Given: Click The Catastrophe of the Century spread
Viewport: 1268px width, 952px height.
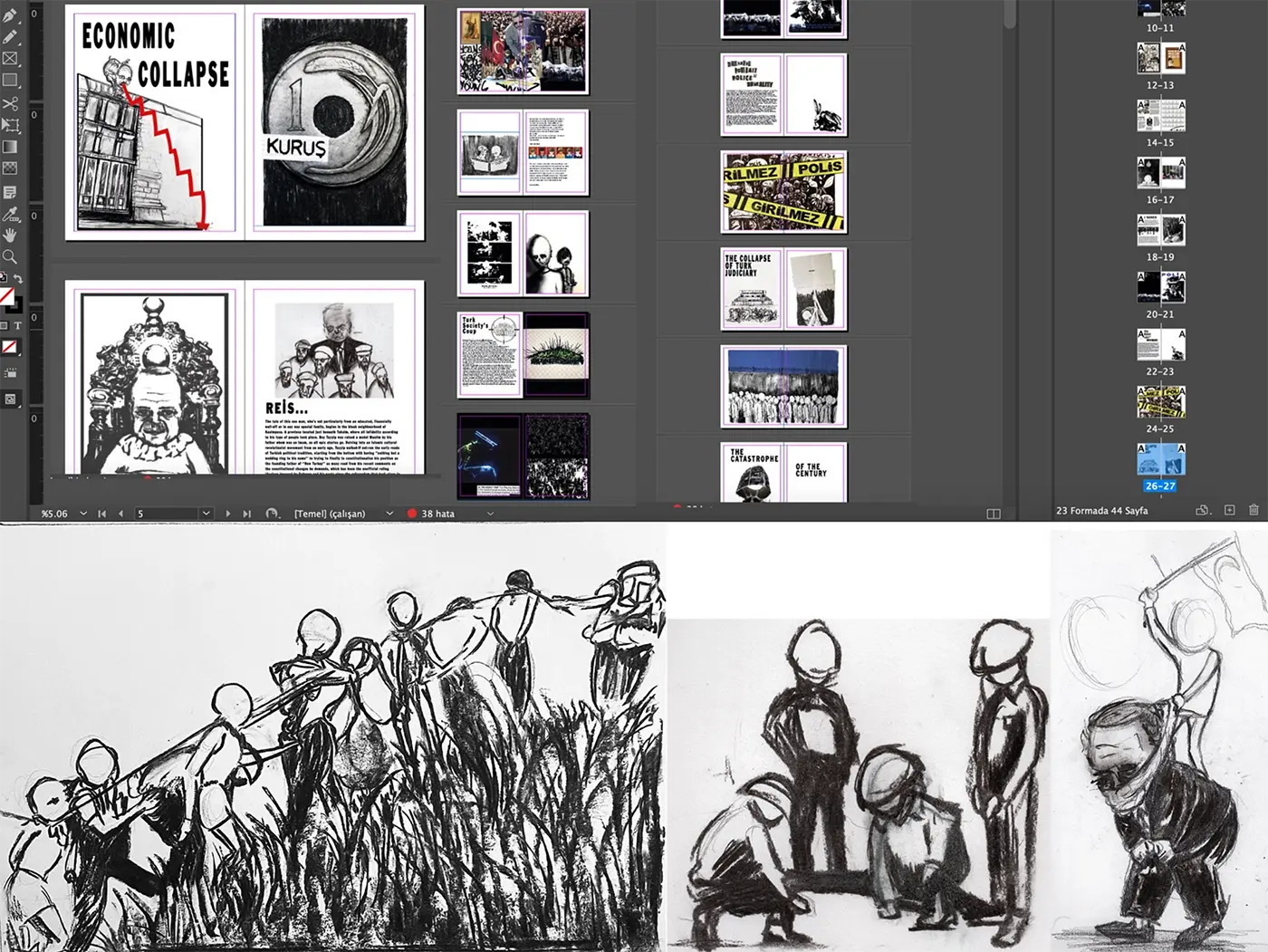Looking at the screenshot, I should click(783, 472).
